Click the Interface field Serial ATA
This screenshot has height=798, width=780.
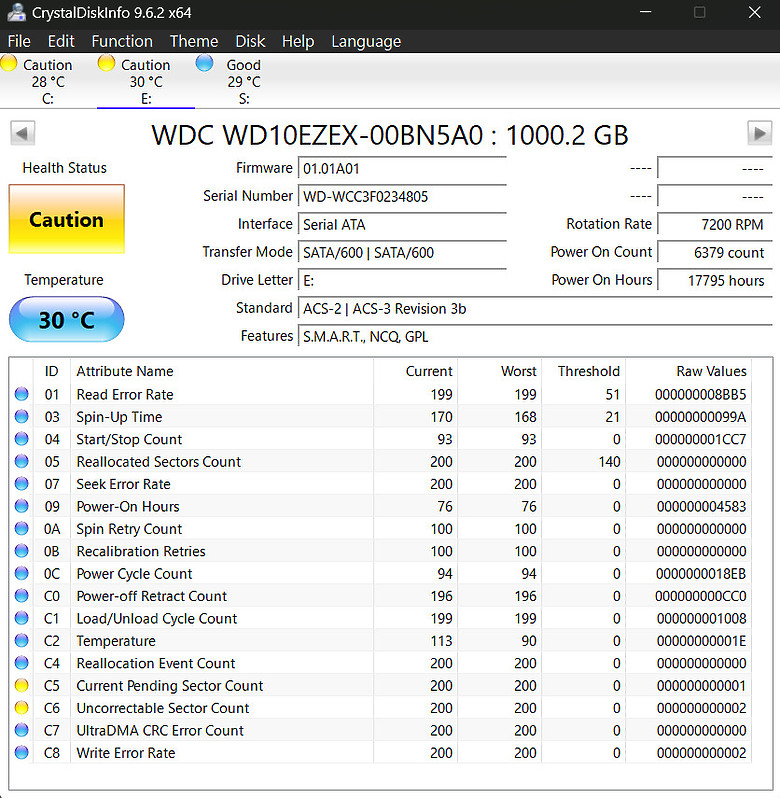coord(402,224)
